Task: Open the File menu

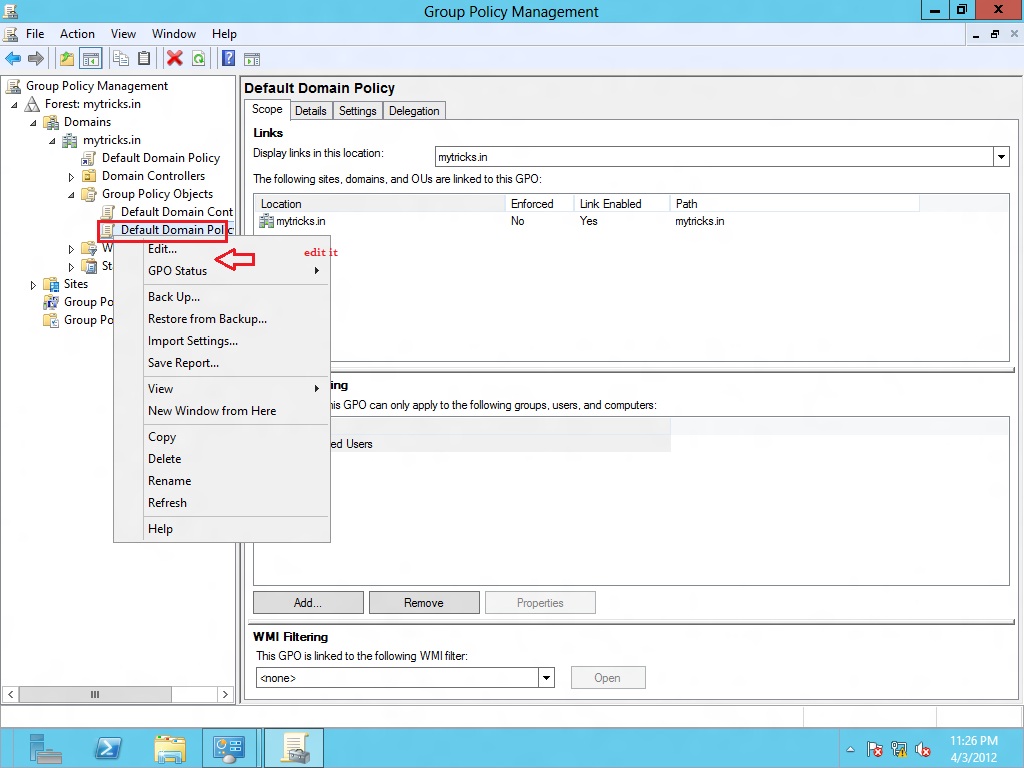Action: coord(35,34)
